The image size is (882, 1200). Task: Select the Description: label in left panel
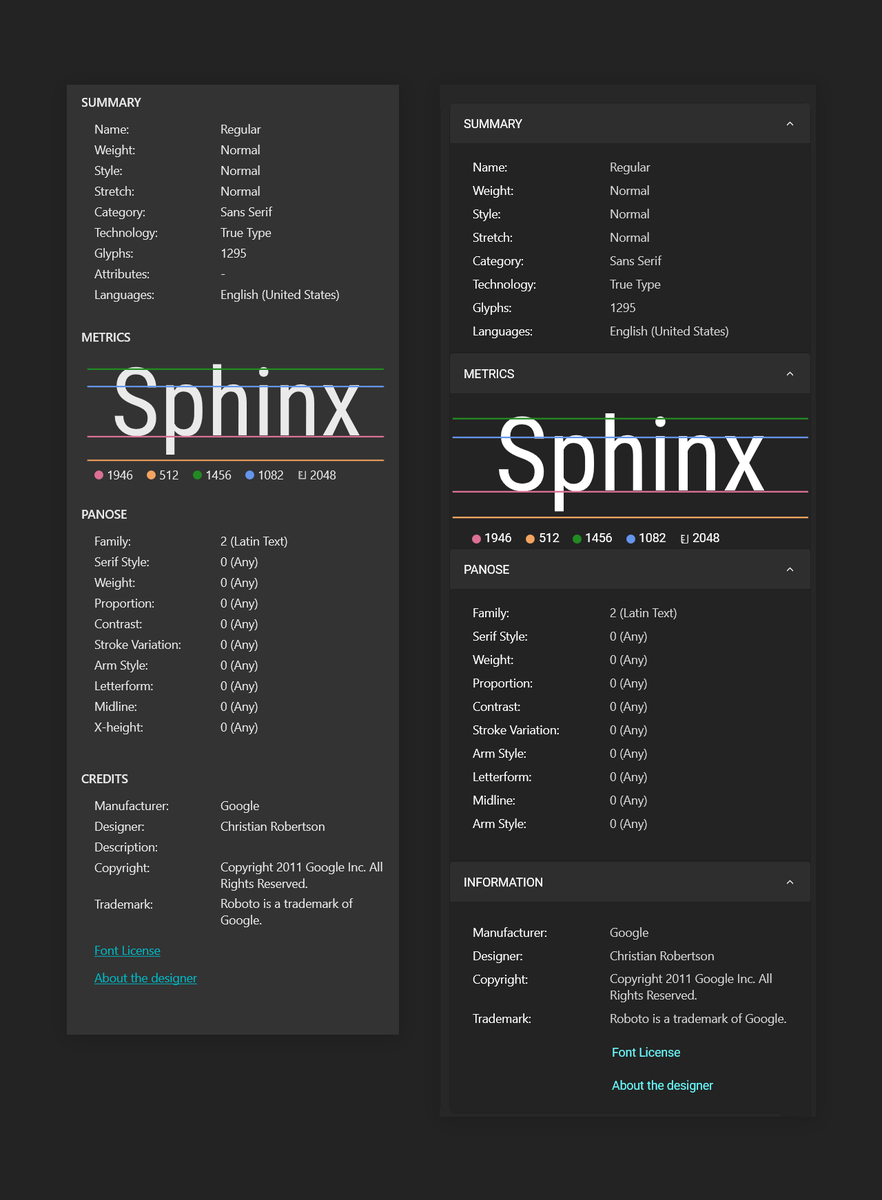[126, 848]
